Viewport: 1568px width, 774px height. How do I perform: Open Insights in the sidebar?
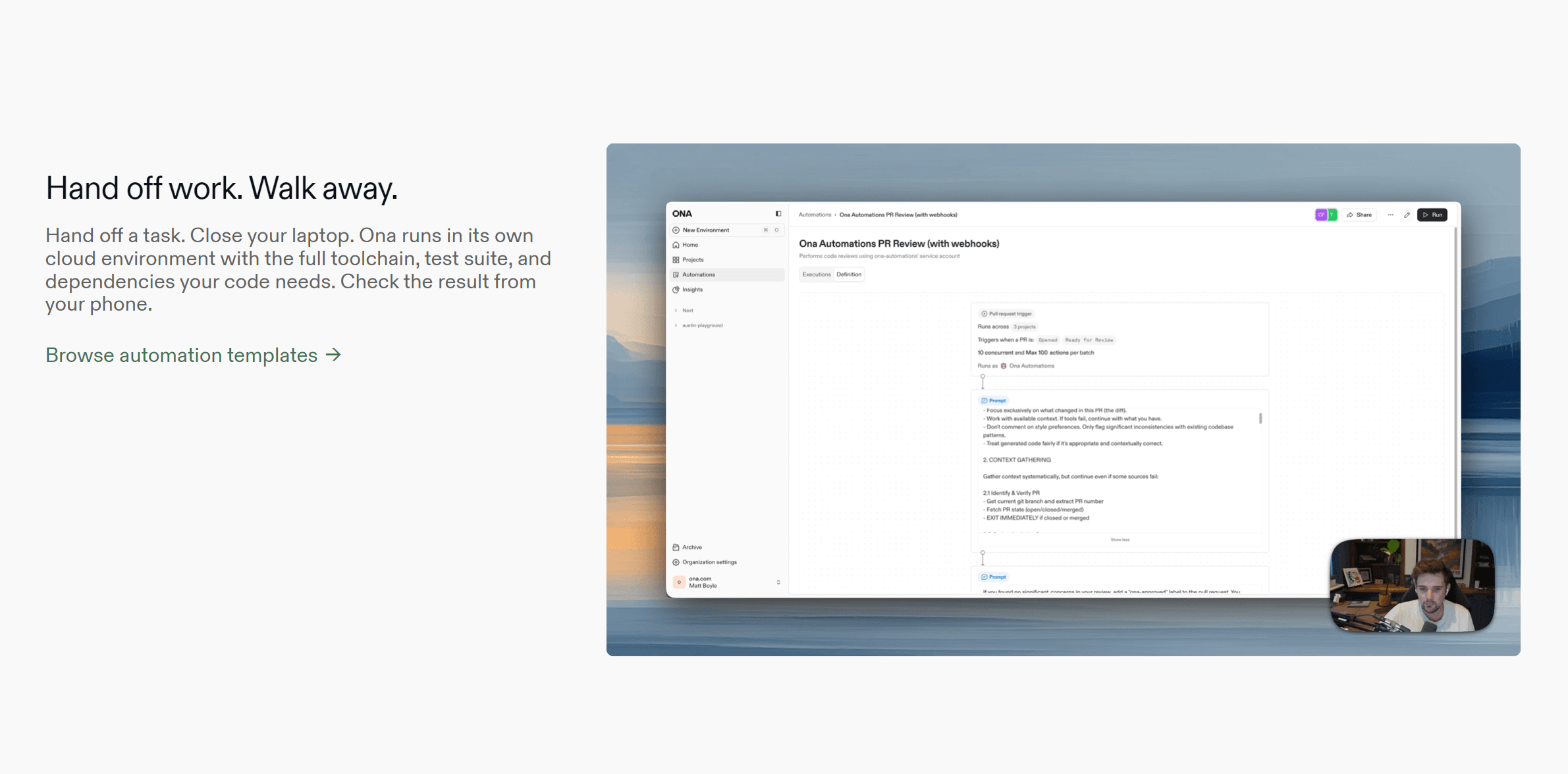tap(726, 290)
